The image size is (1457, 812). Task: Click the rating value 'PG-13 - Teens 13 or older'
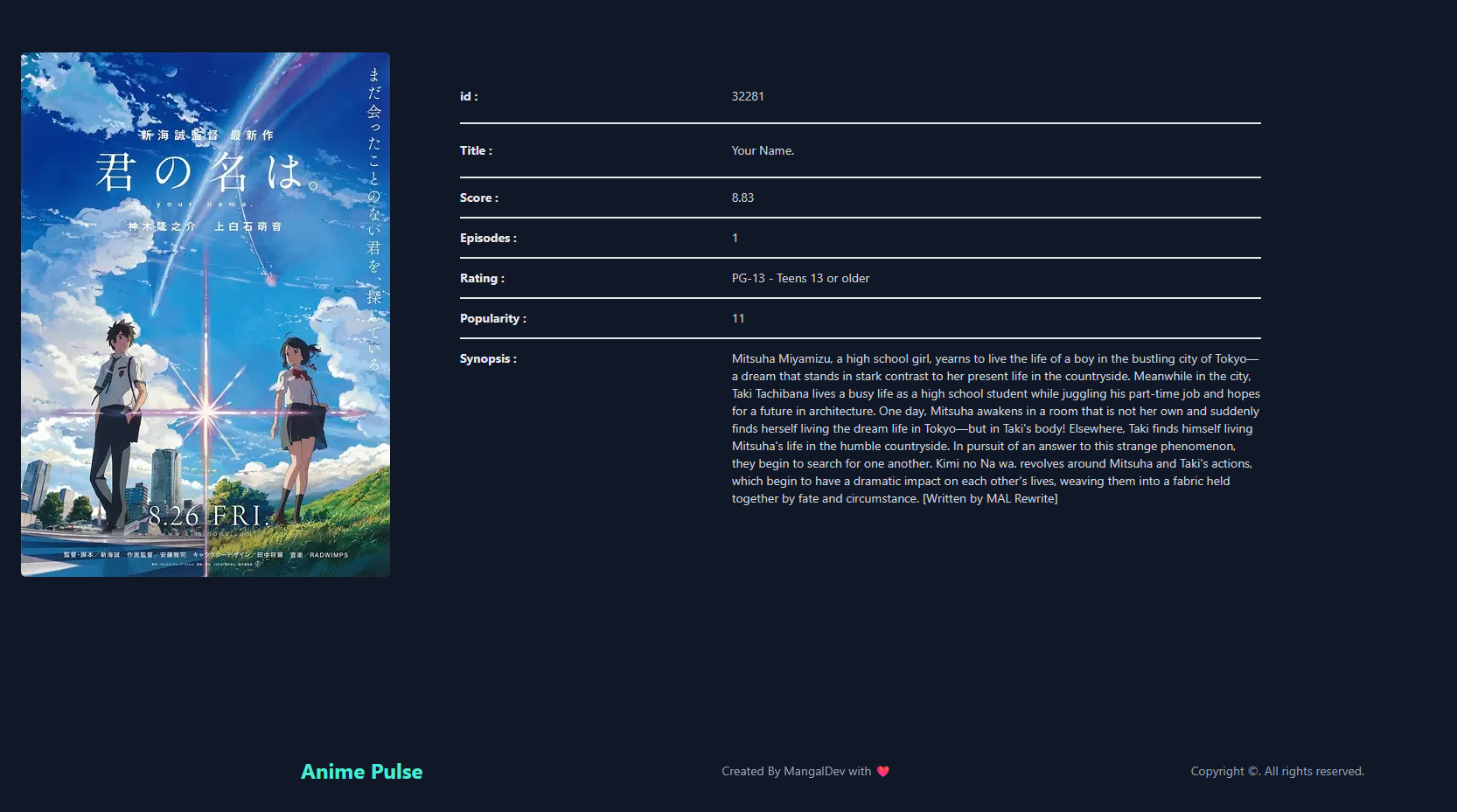pos(800,278)
